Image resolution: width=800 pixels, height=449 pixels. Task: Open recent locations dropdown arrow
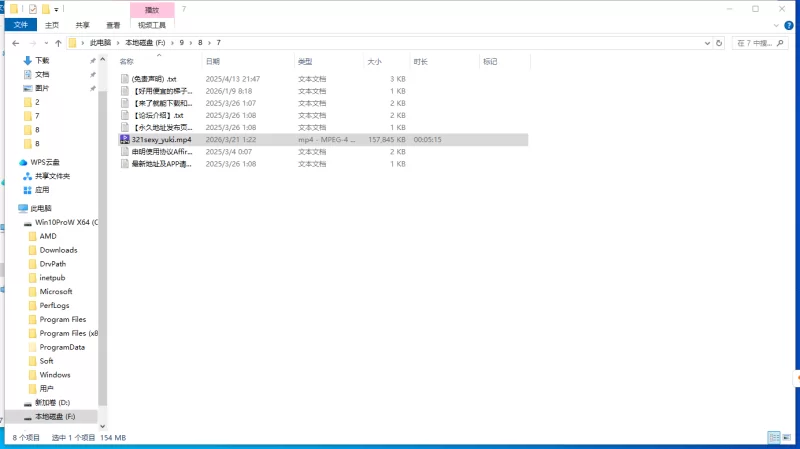[46, 43]
